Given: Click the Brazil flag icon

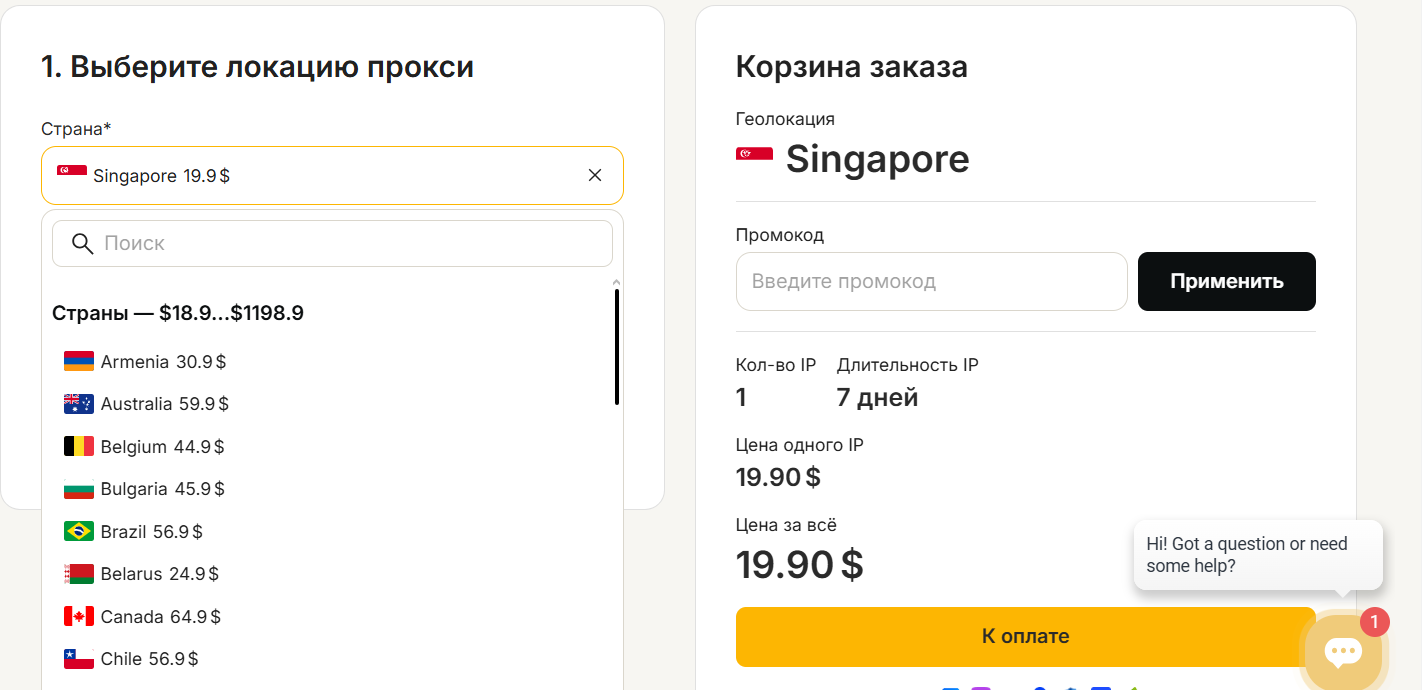Looking at the screenshot, I should tap(78, 531).
